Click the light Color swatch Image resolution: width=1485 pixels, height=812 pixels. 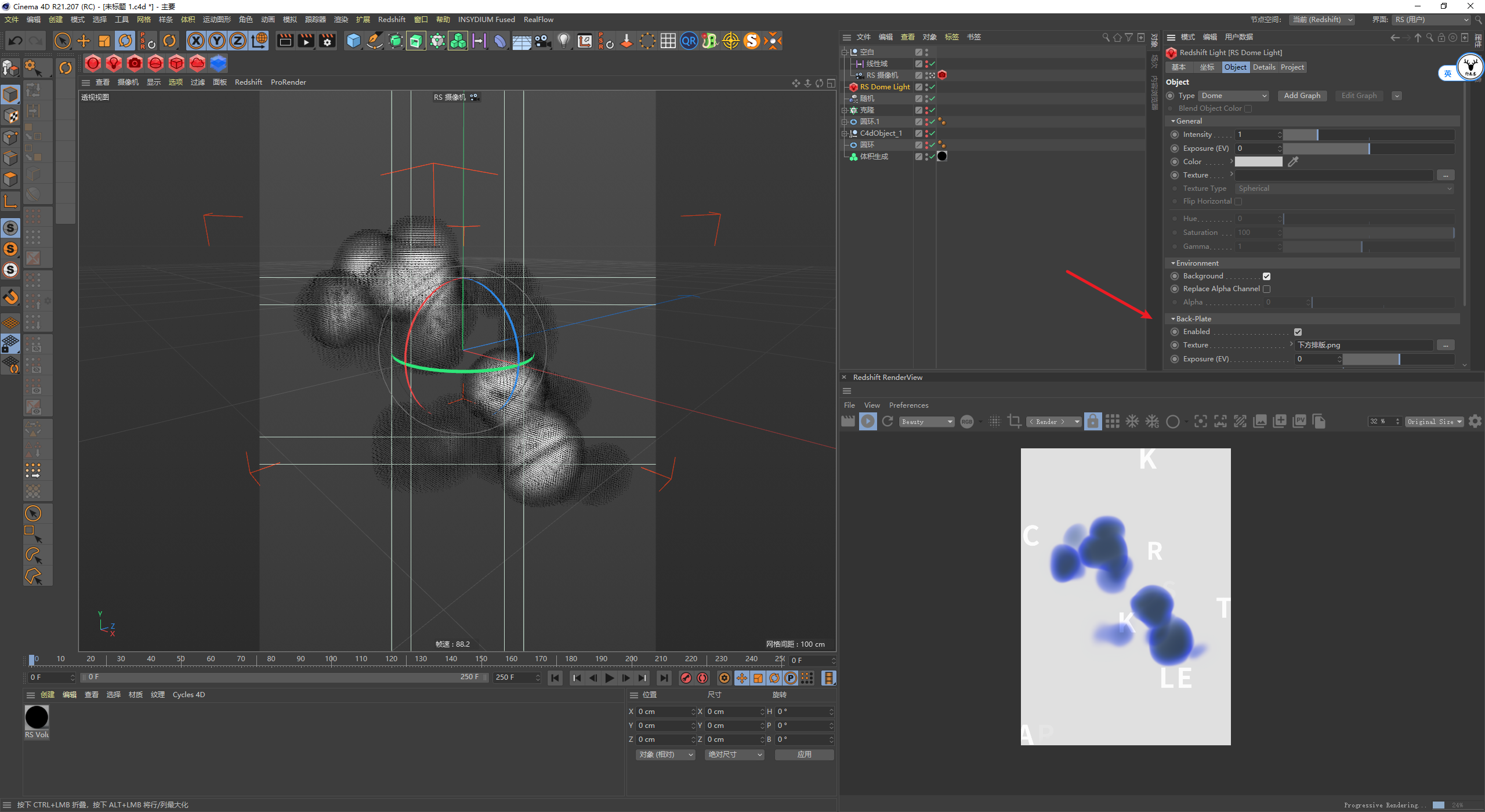point(1258,162)
